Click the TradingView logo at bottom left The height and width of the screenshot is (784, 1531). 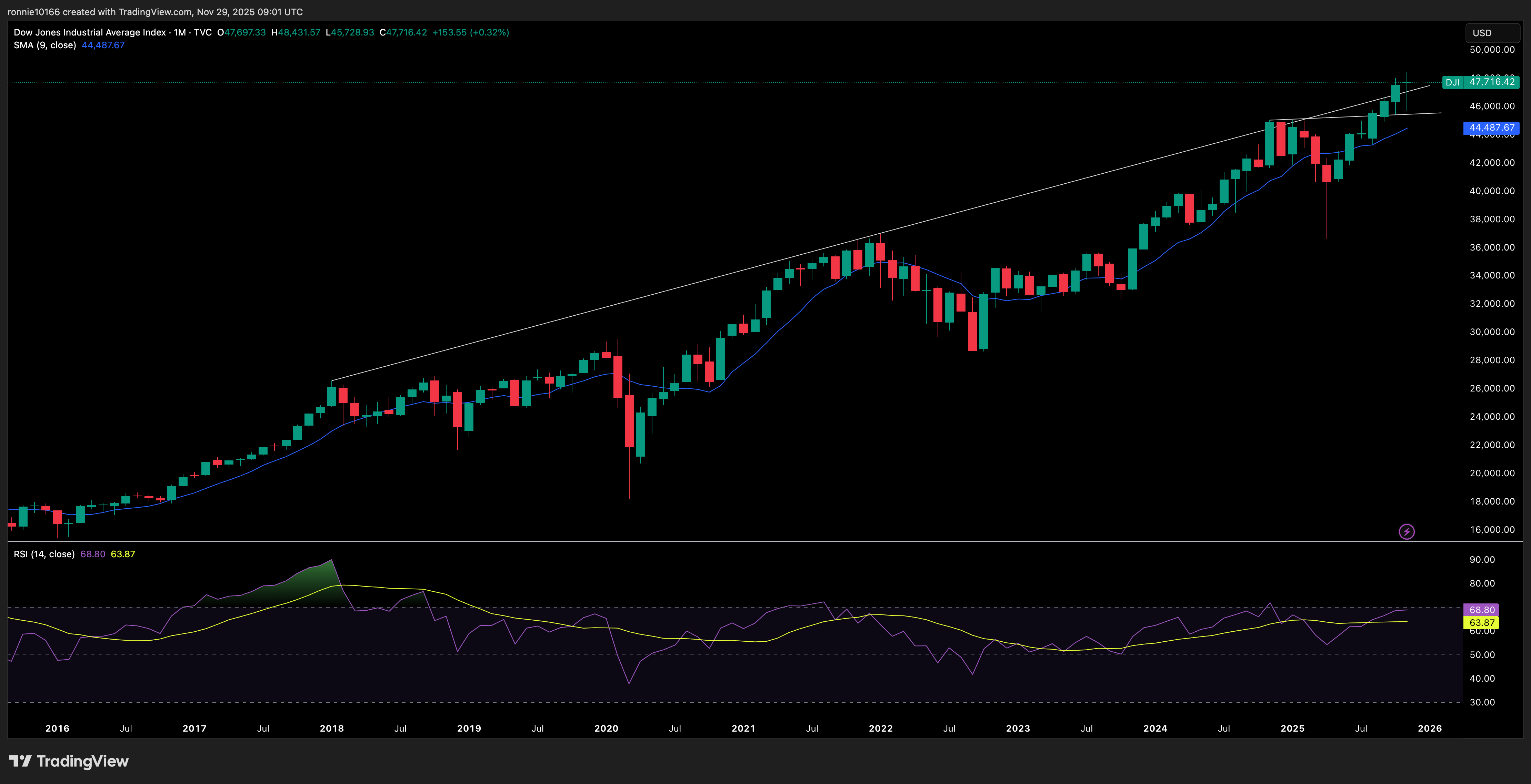(69, 761)
